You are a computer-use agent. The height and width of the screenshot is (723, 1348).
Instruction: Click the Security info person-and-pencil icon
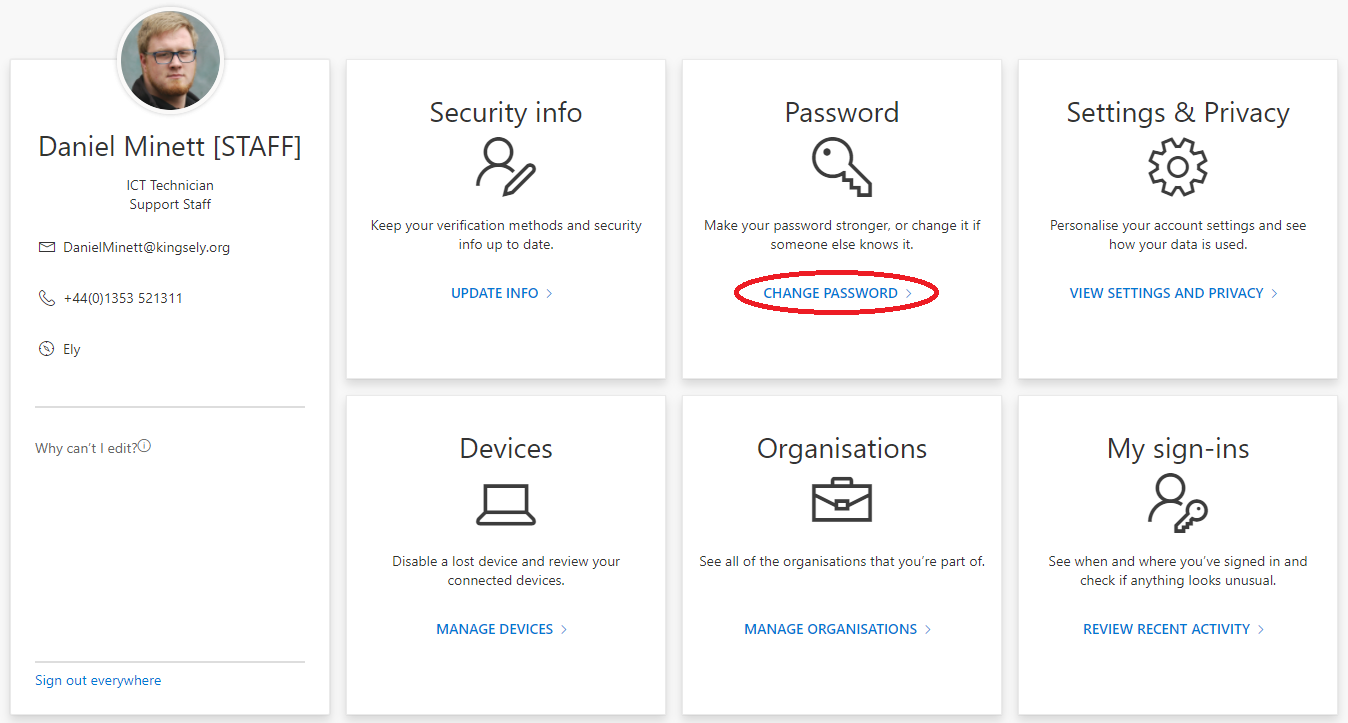[x=505, y=168]
